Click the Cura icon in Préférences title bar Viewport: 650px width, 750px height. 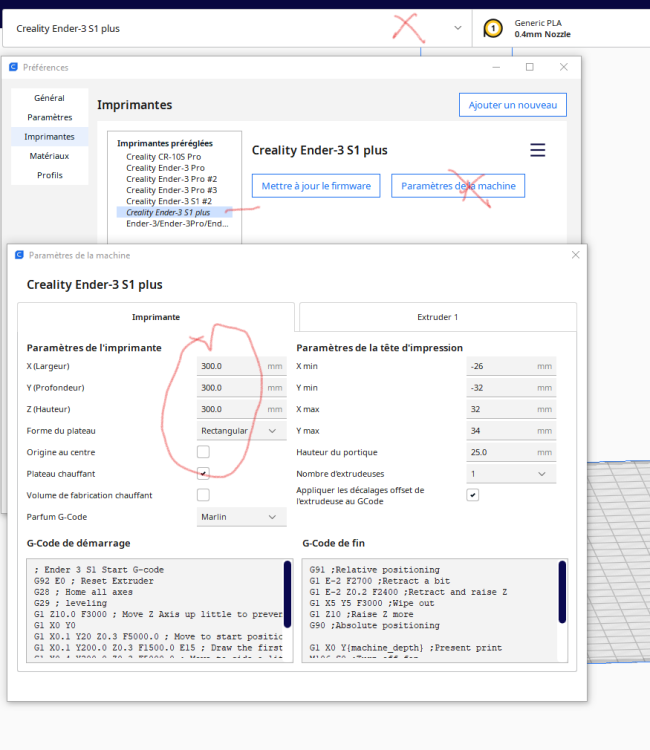(x=13, y=67)
